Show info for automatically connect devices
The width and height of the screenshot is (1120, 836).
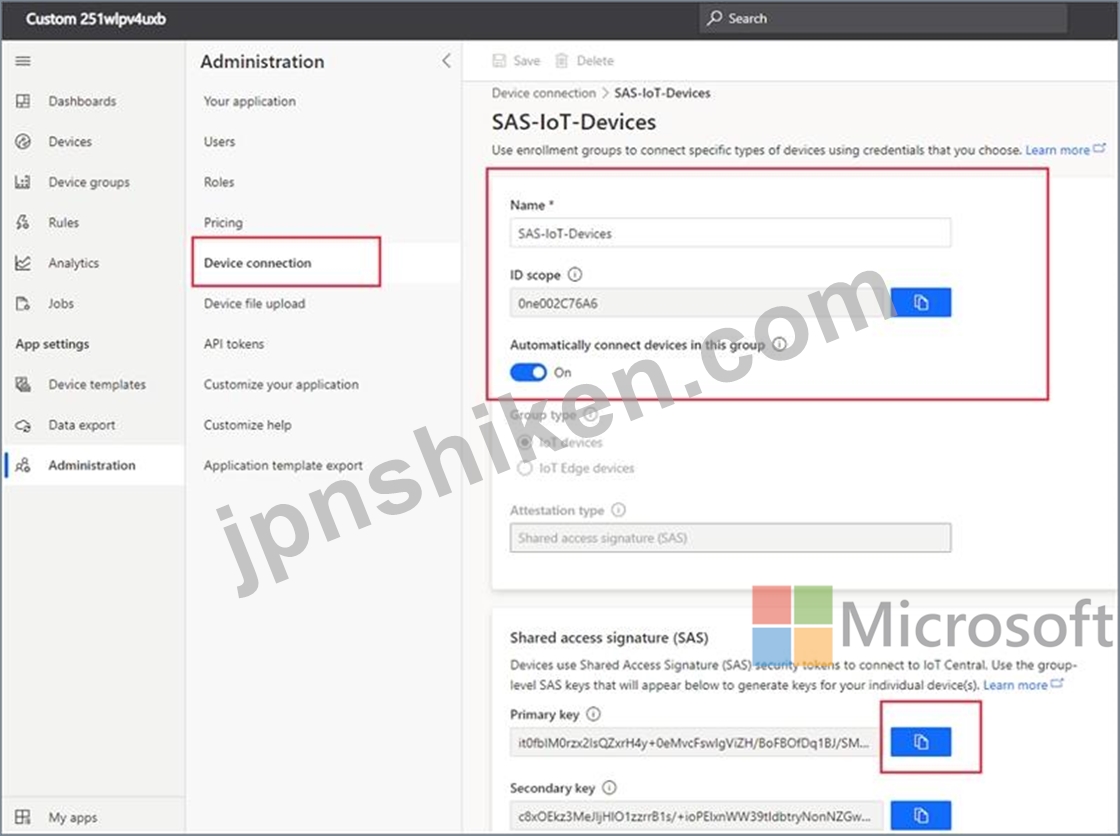click(x=779, y=344)
